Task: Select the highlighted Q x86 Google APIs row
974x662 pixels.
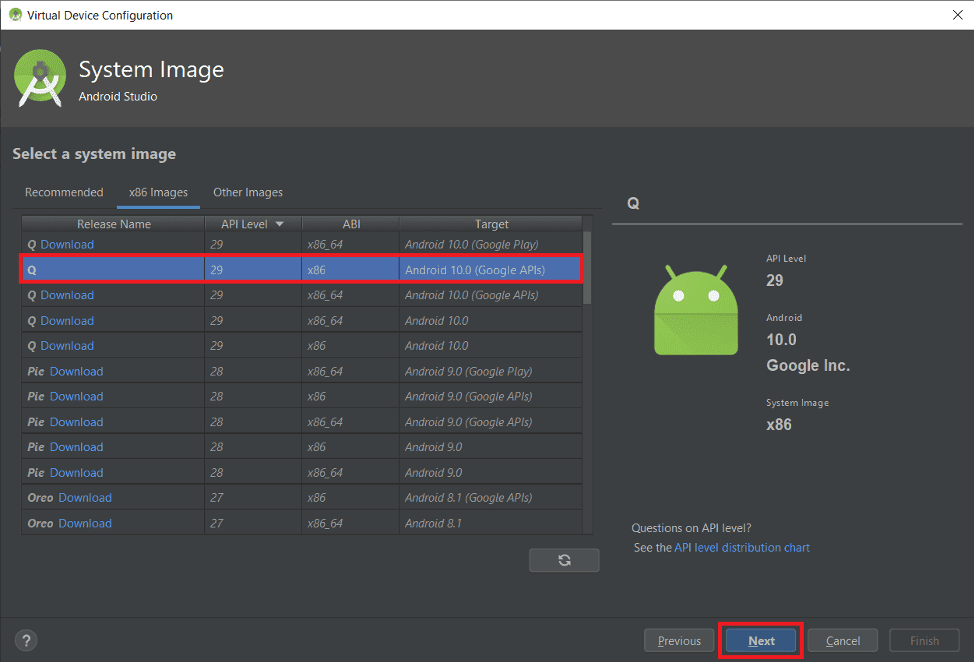Action: [300, 269]
